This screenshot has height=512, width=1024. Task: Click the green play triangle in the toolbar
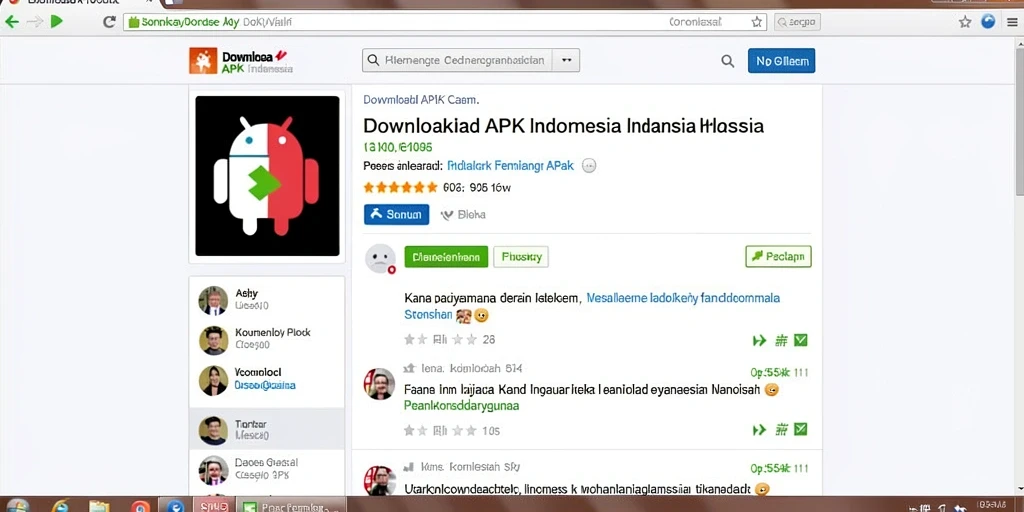pyautogui.click(x=57, y=22)
